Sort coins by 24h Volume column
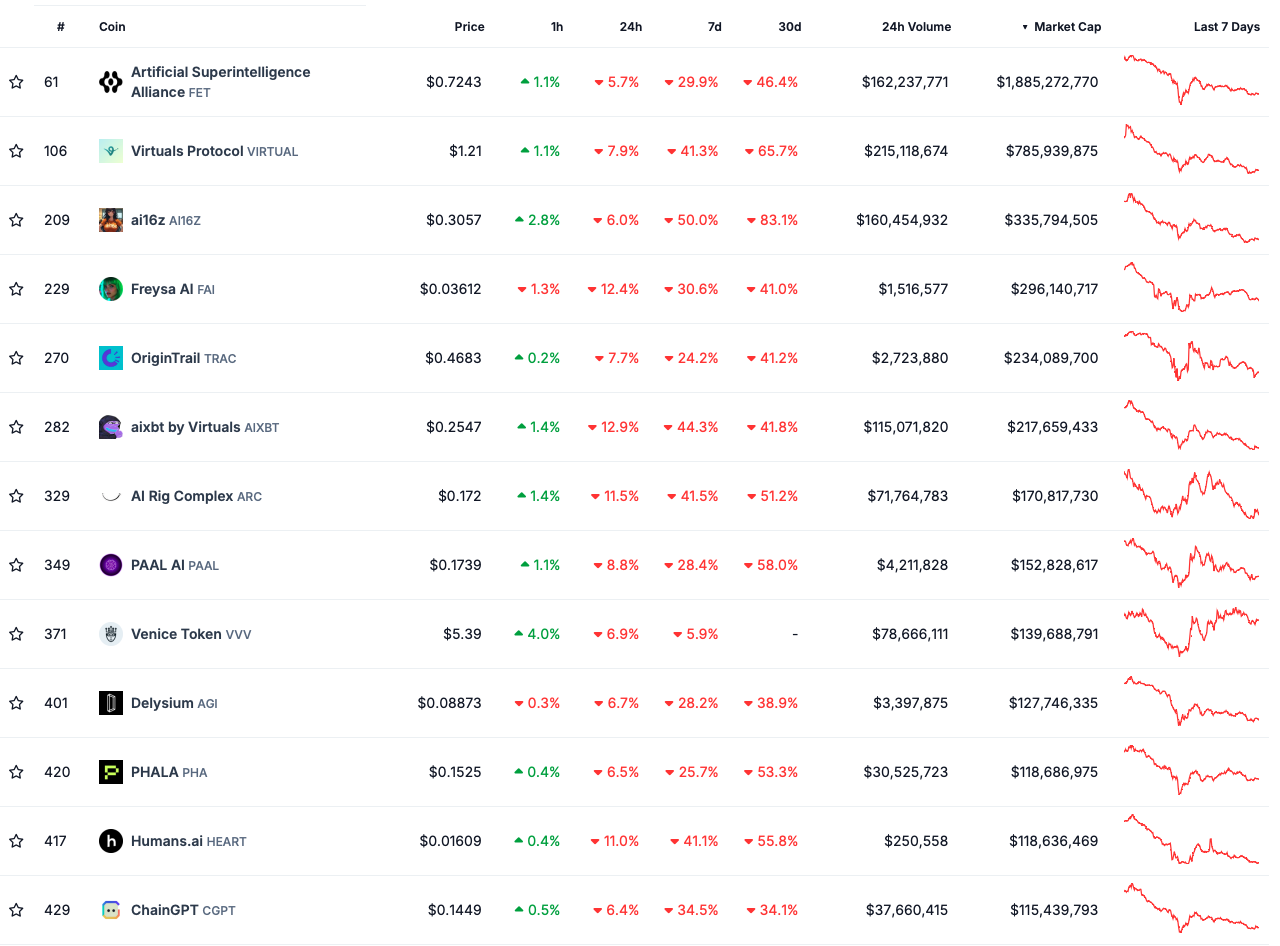The image size is (1280, 946). 916,27
